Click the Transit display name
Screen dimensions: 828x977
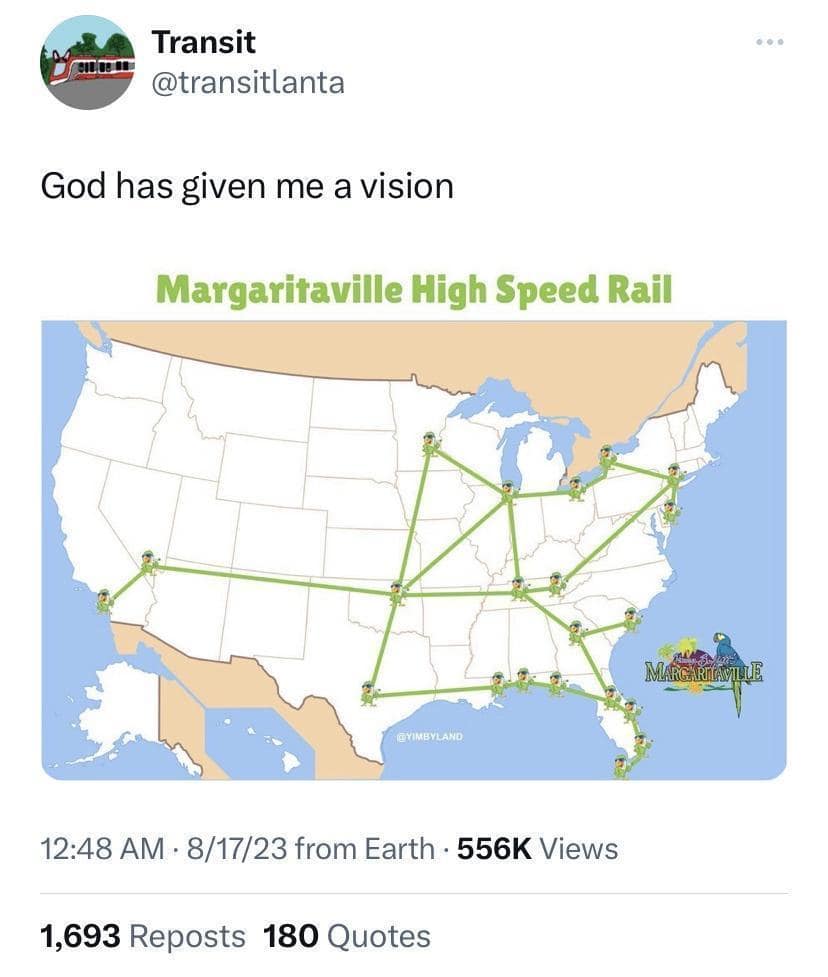pos(204,42)
